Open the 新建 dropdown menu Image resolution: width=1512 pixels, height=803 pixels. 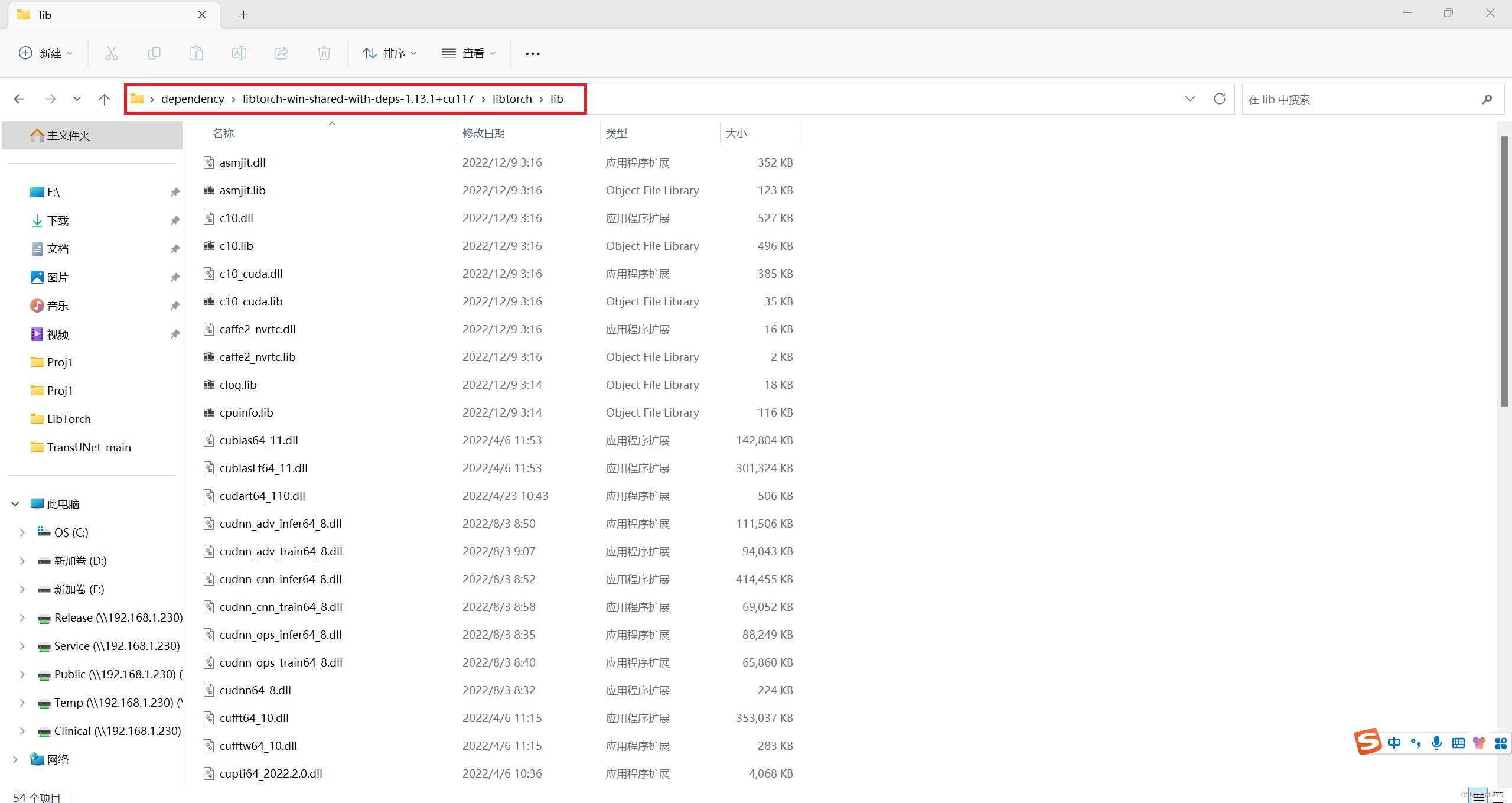coord(46,53)
